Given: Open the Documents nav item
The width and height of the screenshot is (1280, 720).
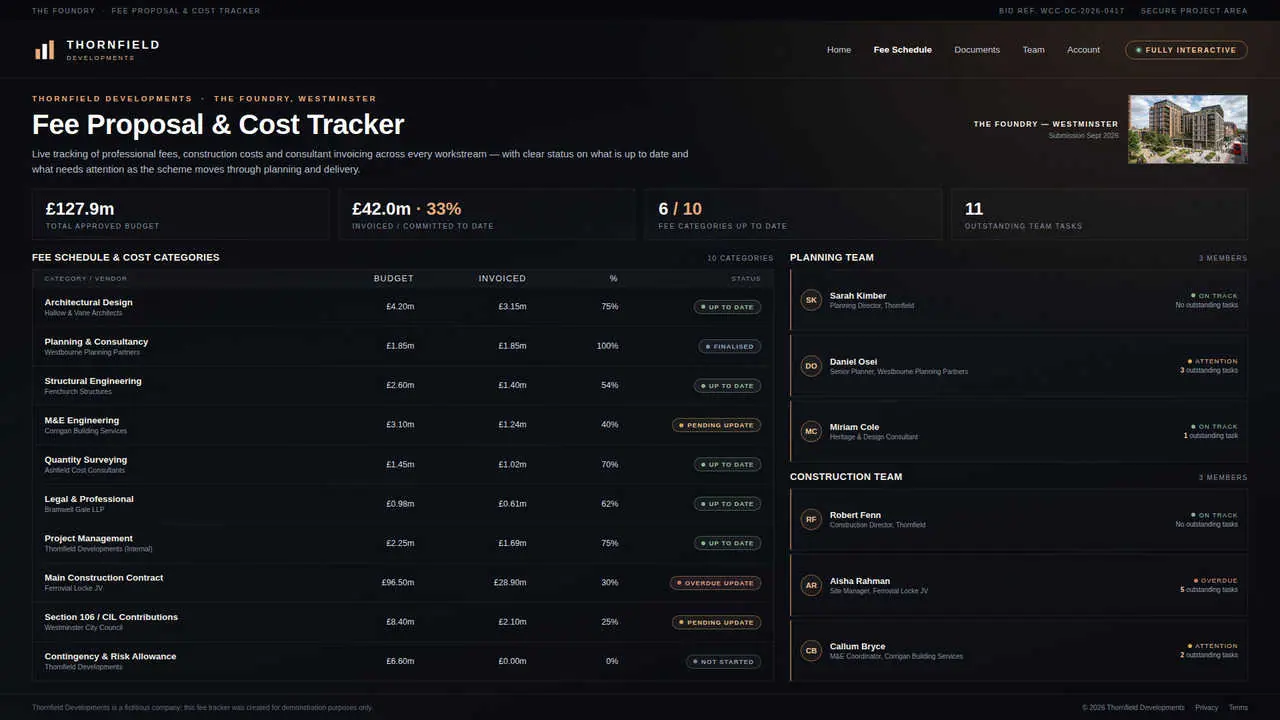Looking at the screenshot, I should coord(977,50).
